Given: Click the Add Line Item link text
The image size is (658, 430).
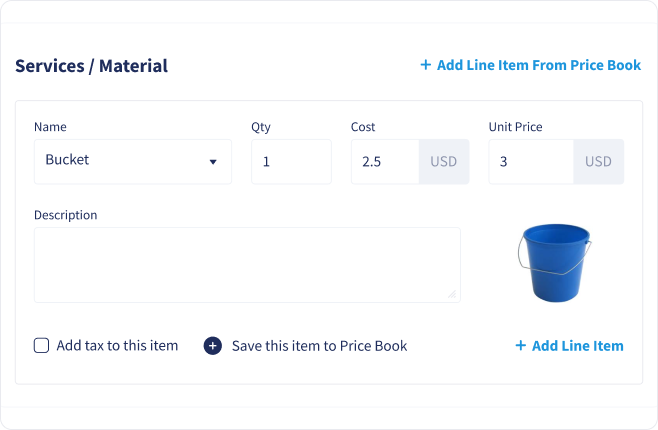Looking at the screenshot, I should [578, 346].
